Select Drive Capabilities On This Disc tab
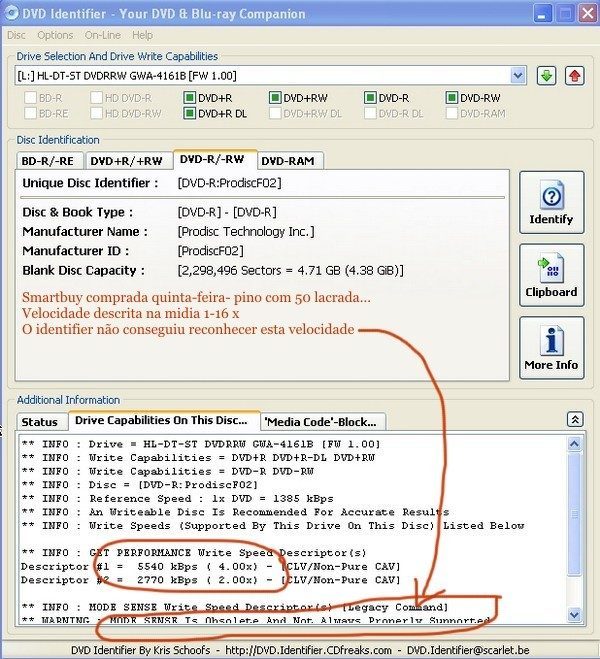The height and width of the screenshot is (659, 600). pos(162,420)
